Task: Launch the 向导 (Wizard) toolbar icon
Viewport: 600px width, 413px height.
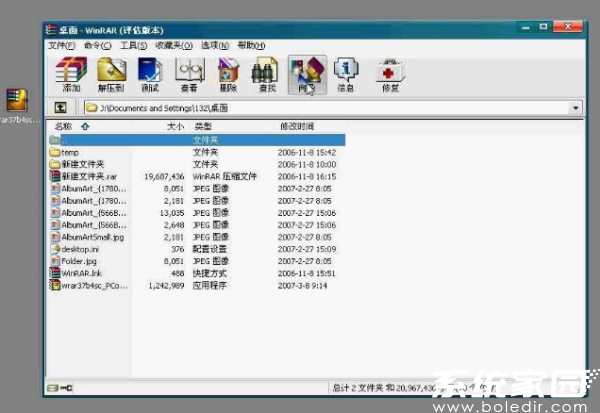Action: [x=306, y=75]
